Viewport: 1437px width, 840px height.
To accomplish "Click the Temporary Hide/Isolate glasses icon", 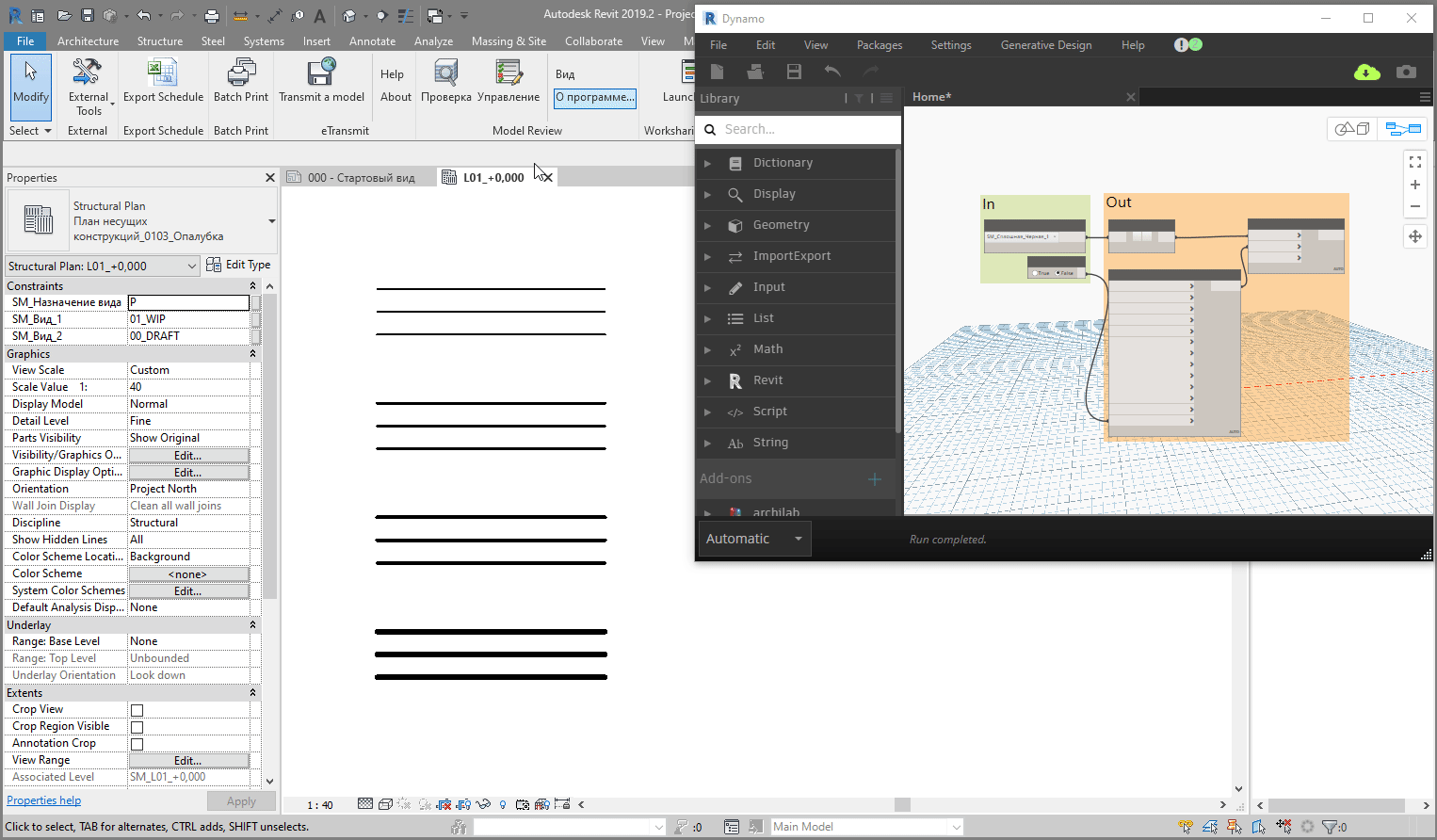I will coord(484,804).
